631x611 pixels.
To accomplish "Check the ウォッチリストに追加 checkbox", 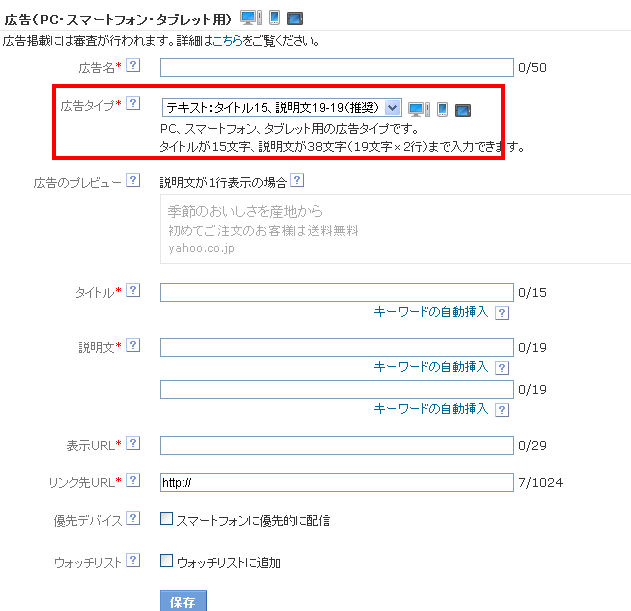I will pyautogui.click(x=166, y=560).
